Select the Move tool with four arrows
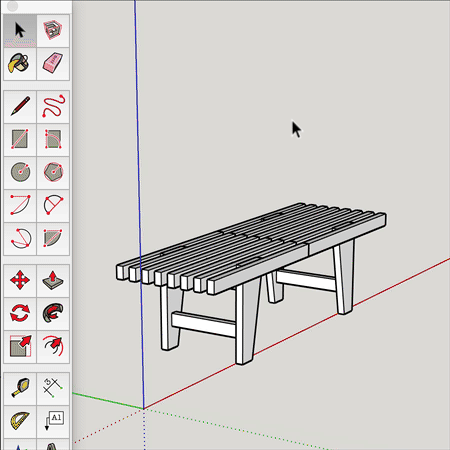Viewport: 450px width, 450px height. 20,280
